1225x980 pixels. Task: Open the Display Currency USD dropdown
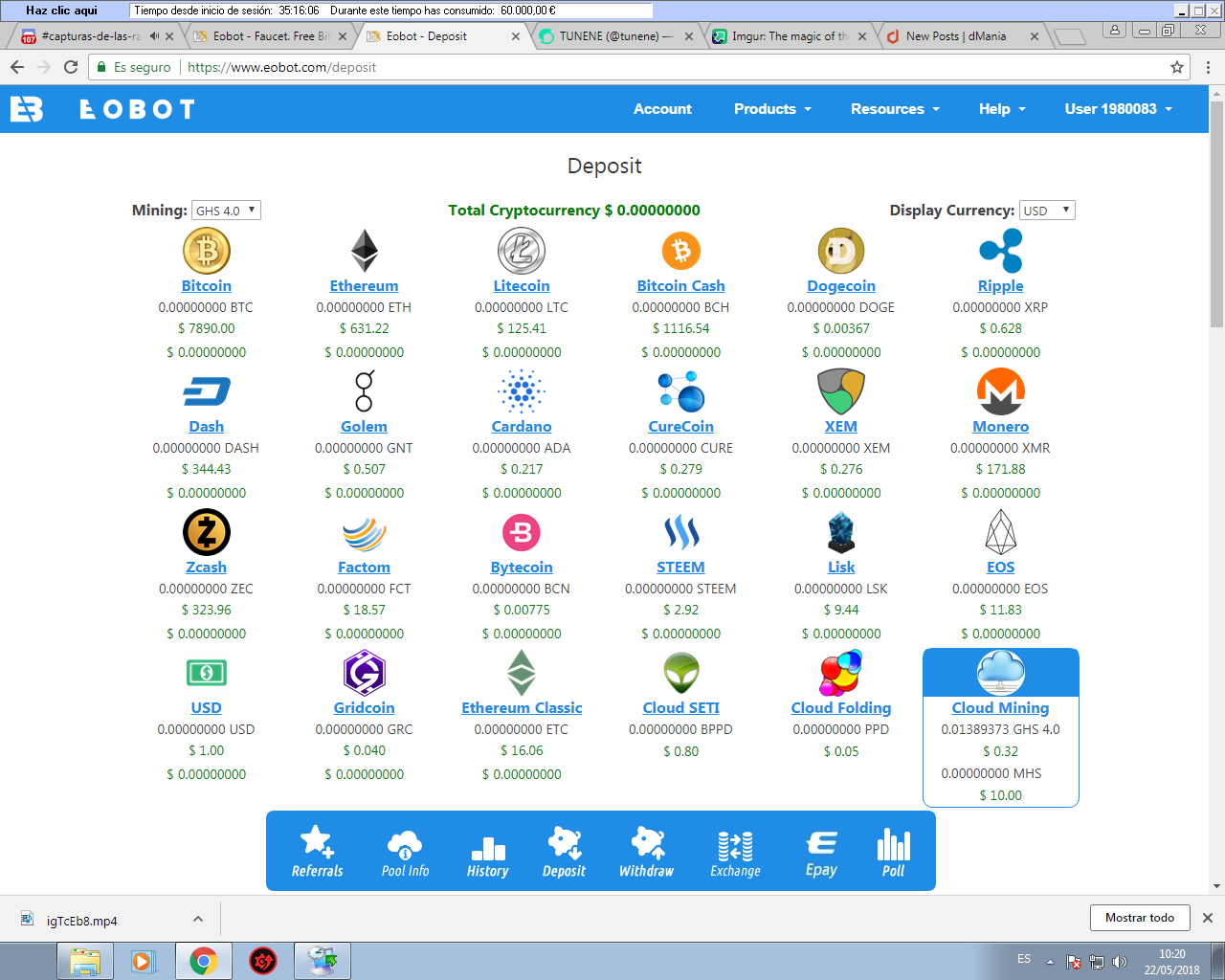(1047, 211)
